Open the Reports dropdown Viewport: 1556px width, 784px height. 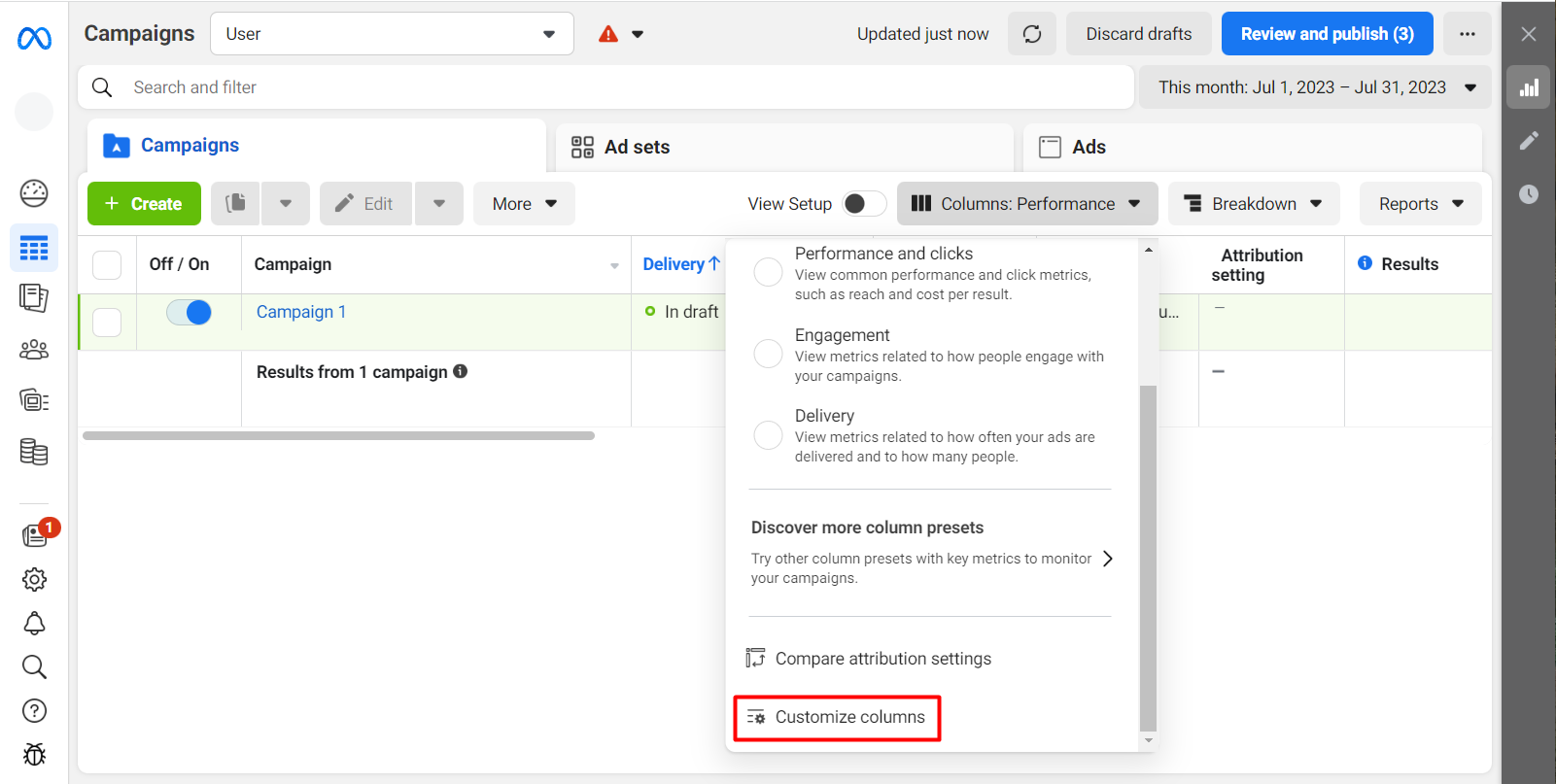pos(1420,203)
